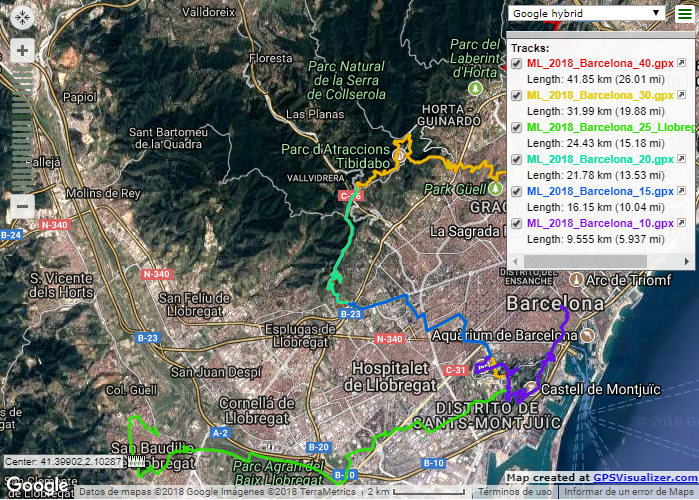Zoom out with the minus button

(22, 206)
